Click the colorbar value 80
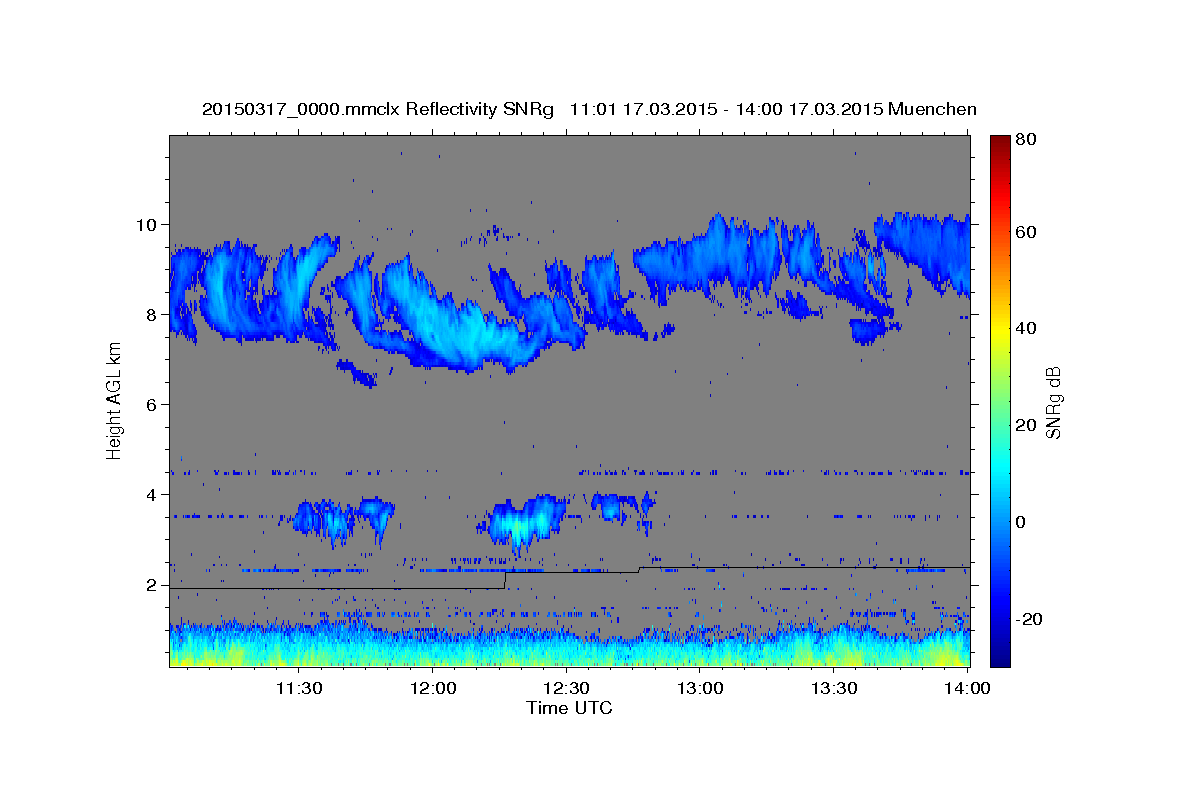1200x800 pixels. click(x=1025, y=140)
